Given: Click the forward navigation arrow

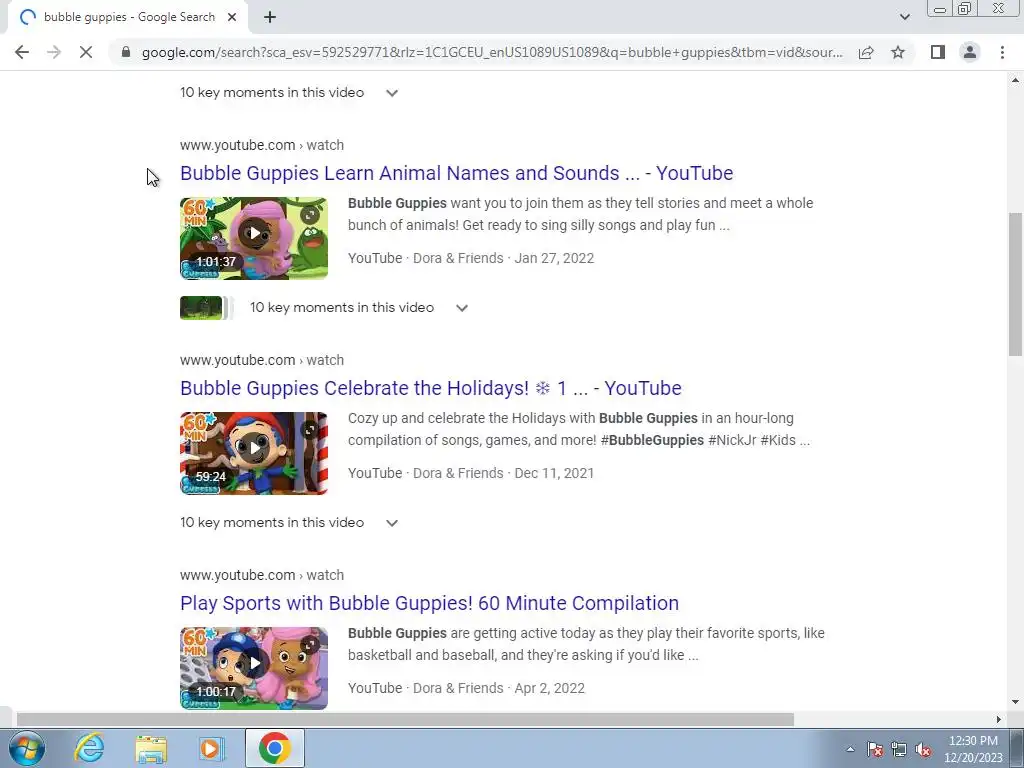Looking at the screenshot, I should point(54,52).
